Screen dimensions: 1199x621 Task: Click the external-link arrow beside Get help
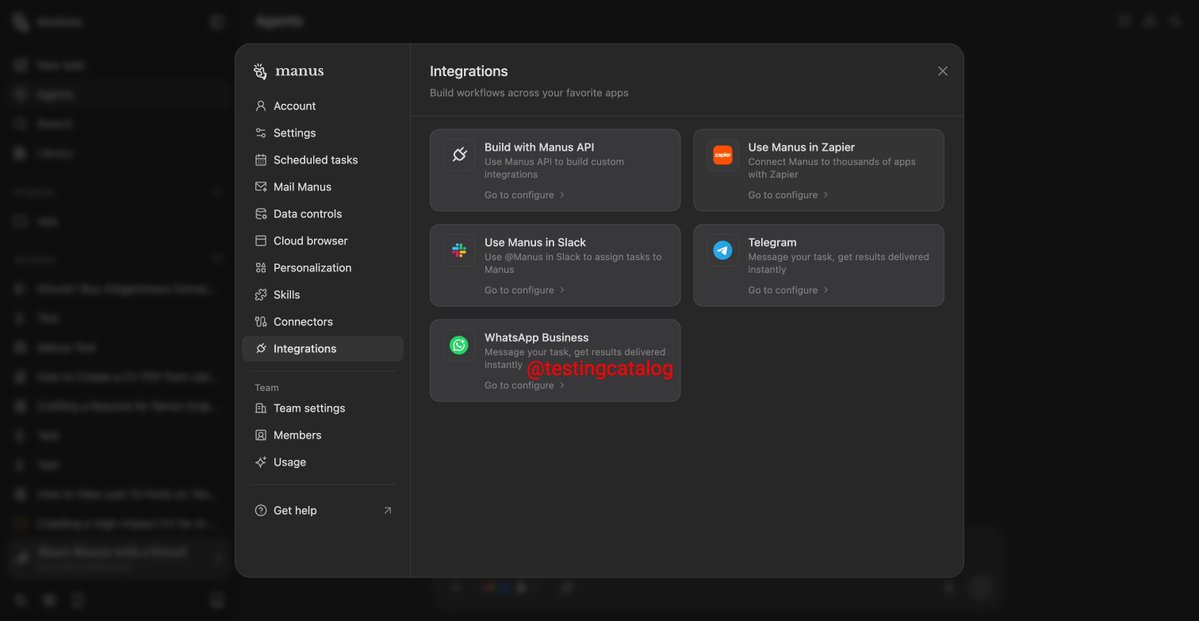[x=388, y=510]
